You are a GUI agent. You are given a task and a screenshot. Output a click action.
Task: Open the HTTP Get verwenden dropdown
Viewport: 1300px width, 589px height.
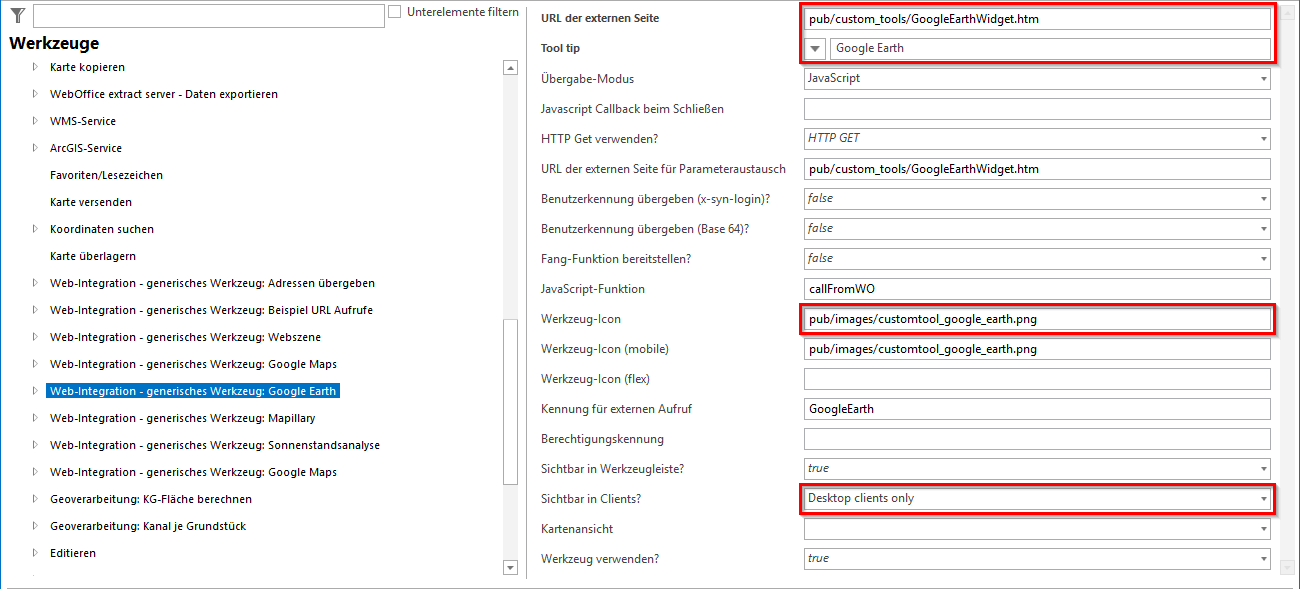coord(1264,139)
